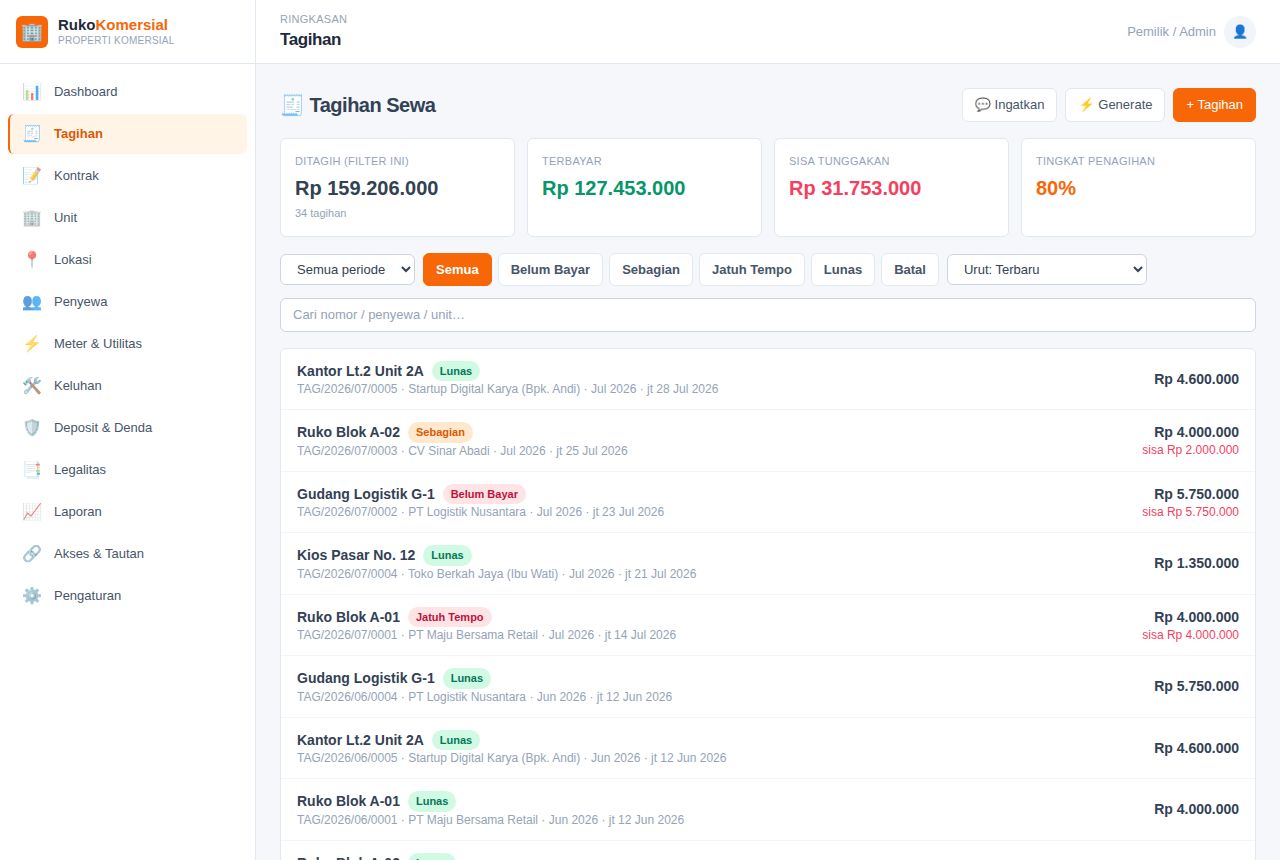This screenshot has width=1280, height=860.
Task: Open invoice TAG/2026/06/0004 Gudang Logistik G-1
Action: point(768,687)
